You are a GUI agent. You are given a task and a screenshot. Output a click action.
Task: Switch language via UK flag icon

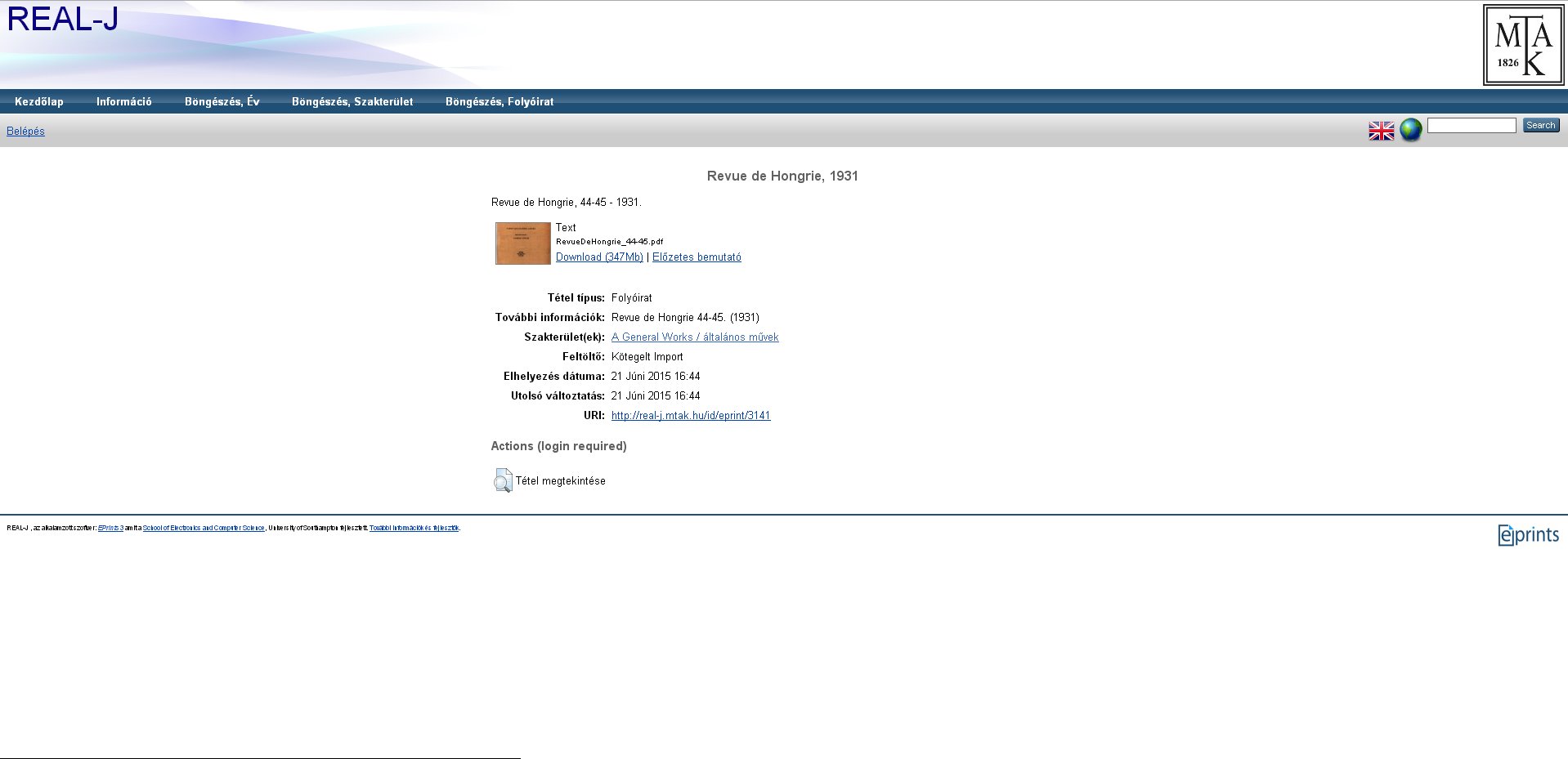[1381, 131]
